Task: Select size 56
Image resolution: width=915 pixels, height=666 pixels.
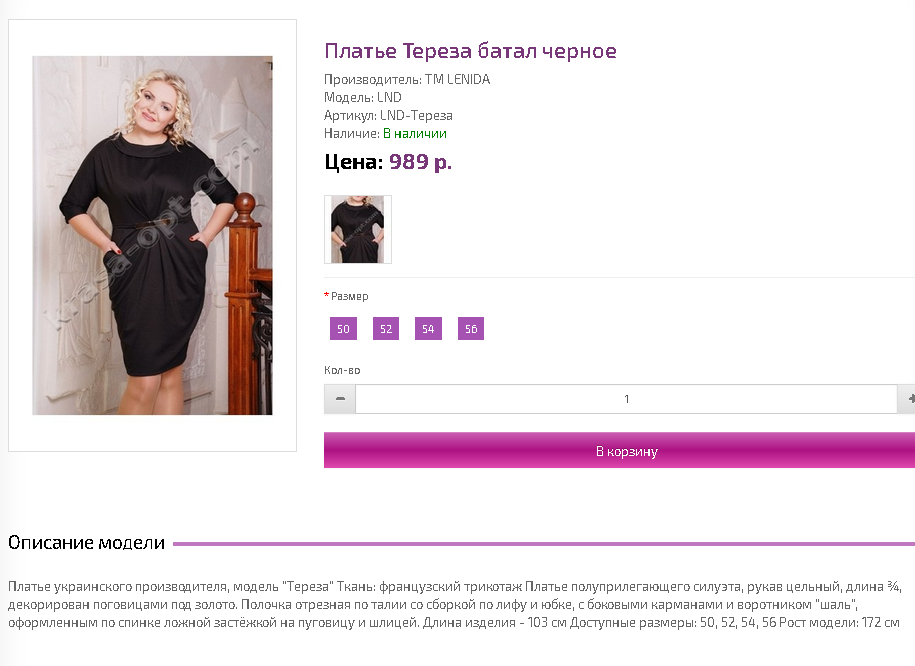Action: click(471, 329)
